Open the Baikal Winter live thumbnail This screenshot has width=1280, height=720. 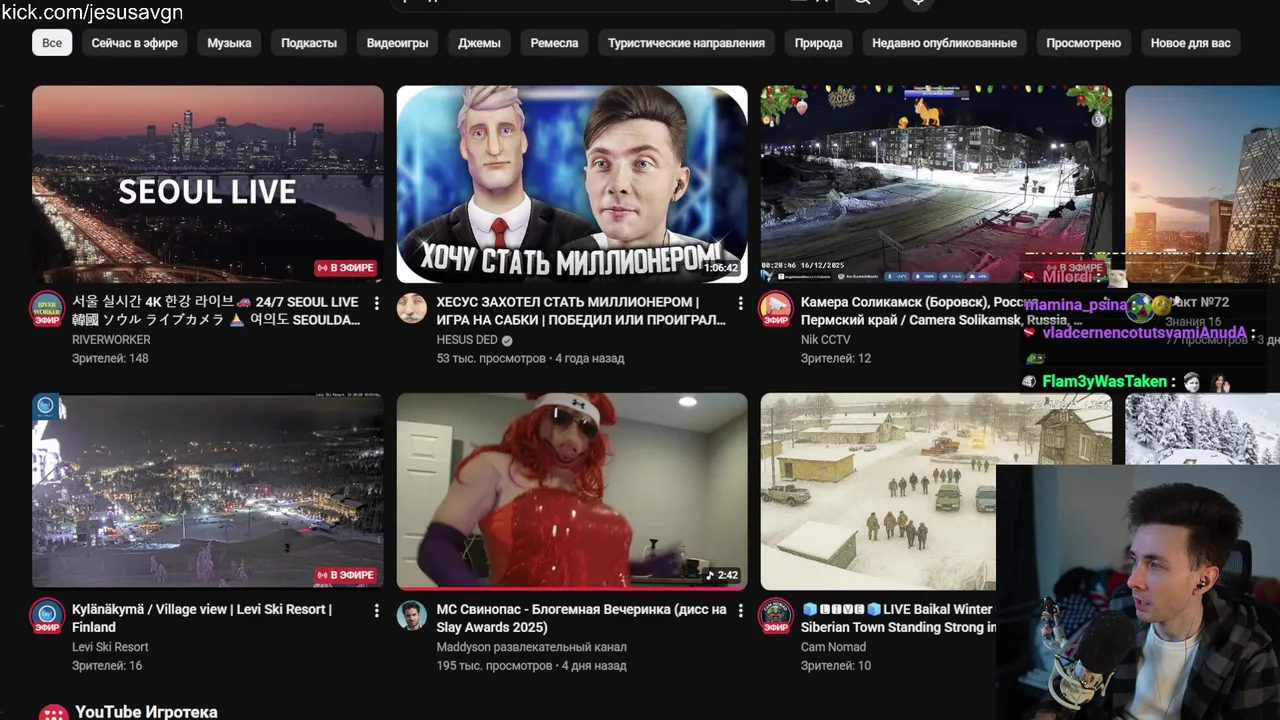(878, 491)
